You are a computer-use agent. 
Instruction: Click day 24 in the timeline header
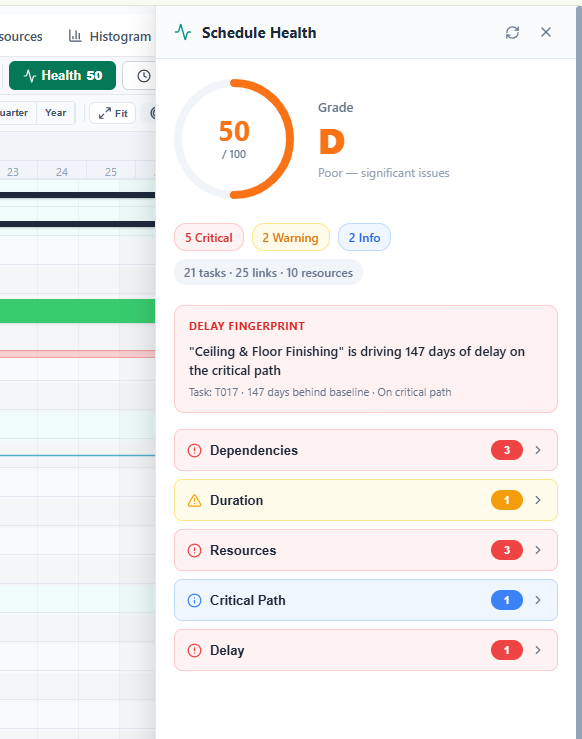62,172
